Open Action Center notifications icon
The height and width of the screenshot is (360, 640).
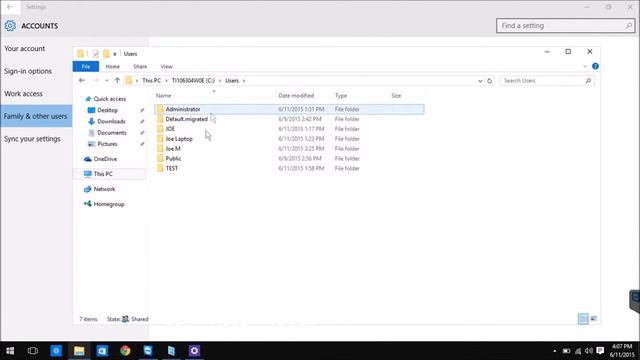(x=600, y=351)
